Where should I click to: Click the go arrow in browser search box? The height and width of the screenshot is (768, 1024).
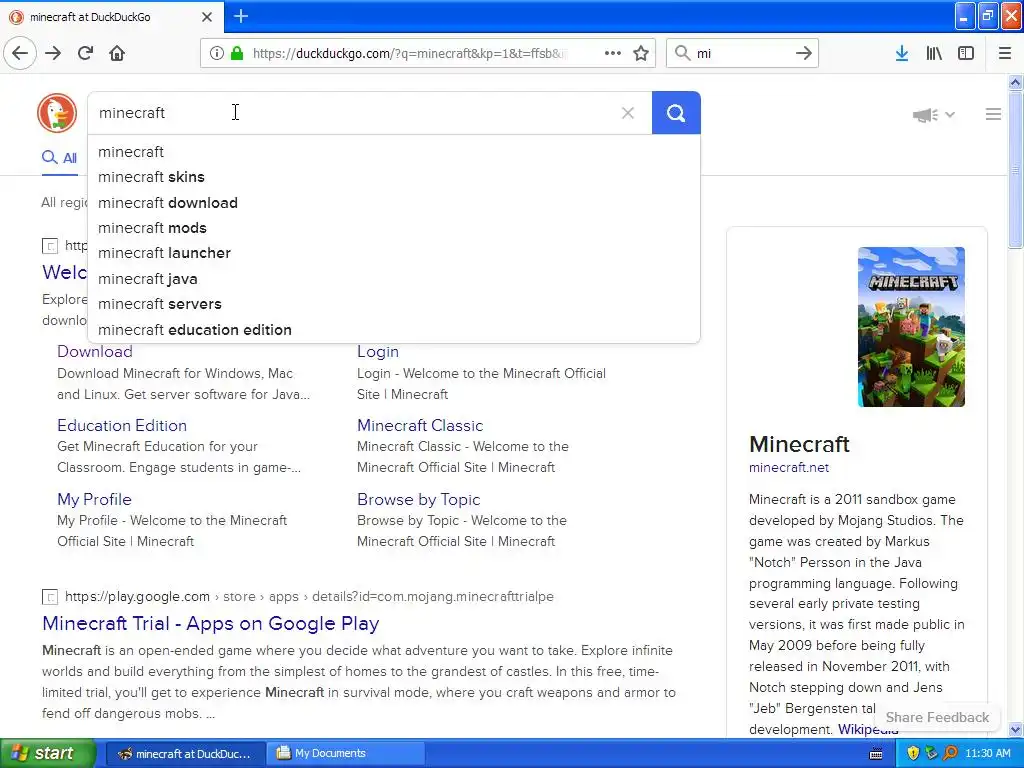click(x=803, y=53)
